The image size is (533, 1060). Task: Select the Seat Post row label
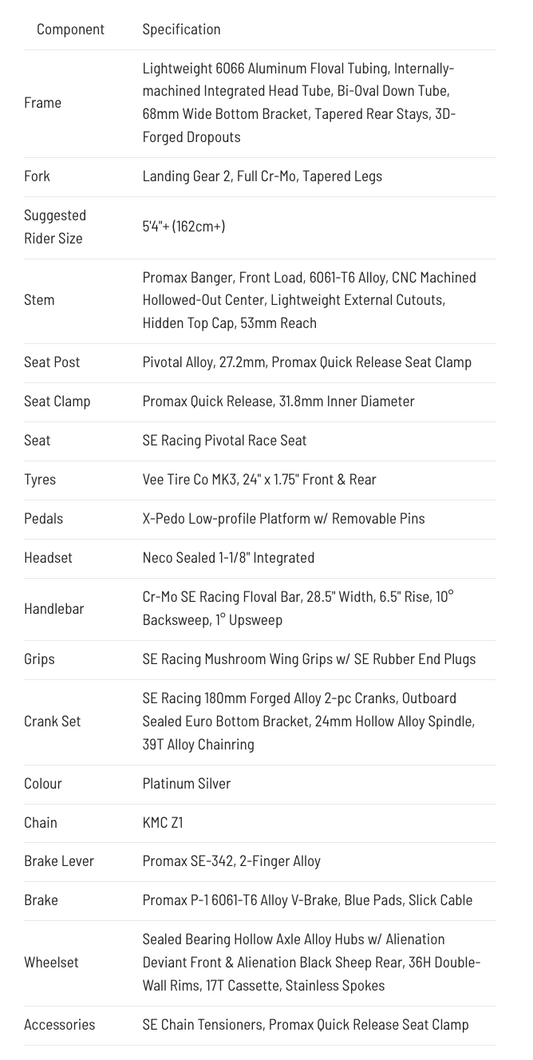pos(52,362)
